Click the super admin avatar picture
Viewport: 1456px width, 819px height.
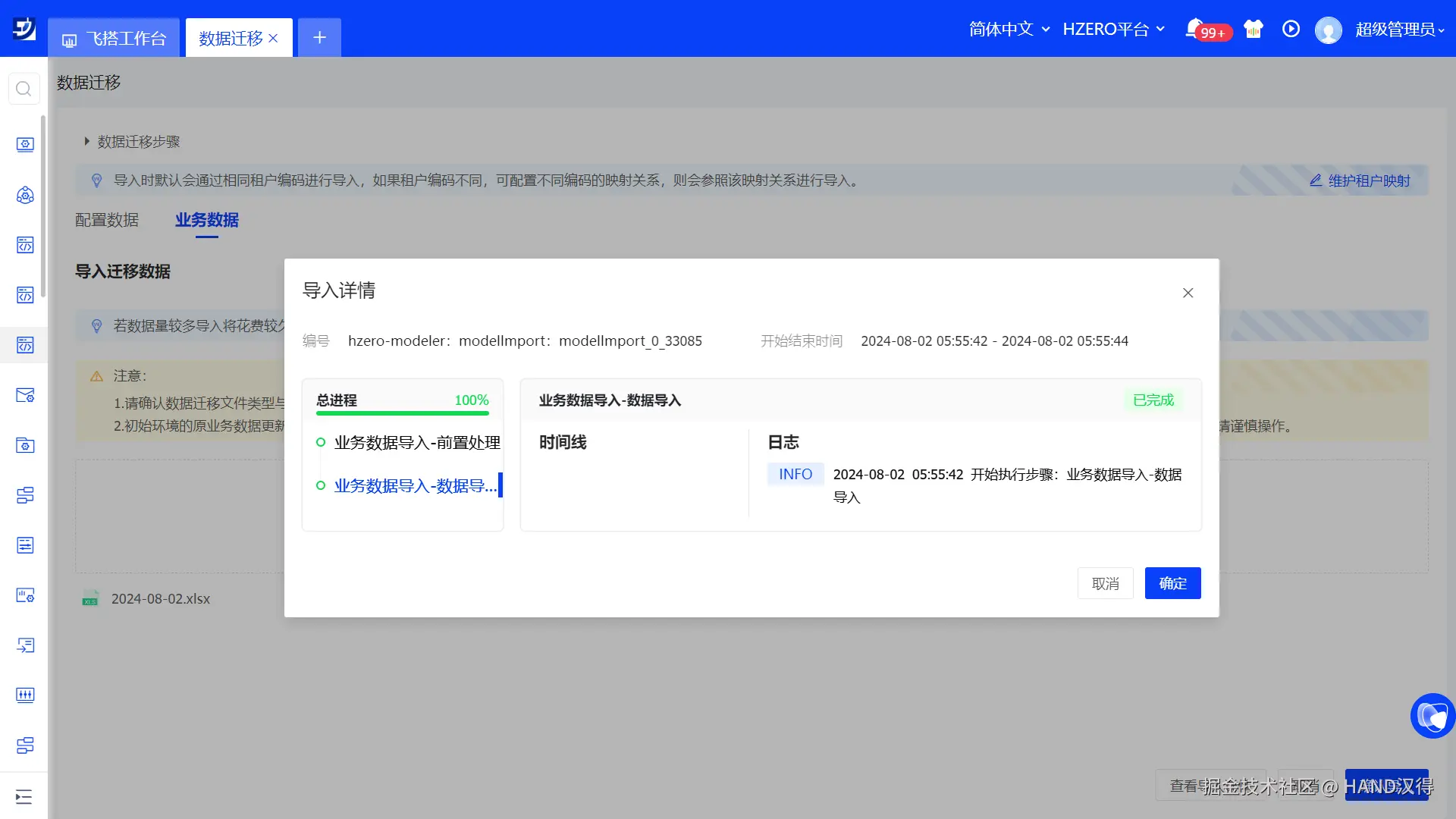(x=1328, y=30)
